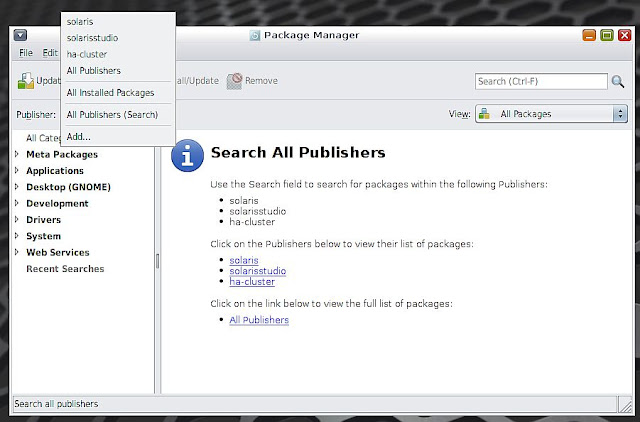Open the solaris publisher link
The height and width of the screenshot is (422, 640).
click(244, 260)
